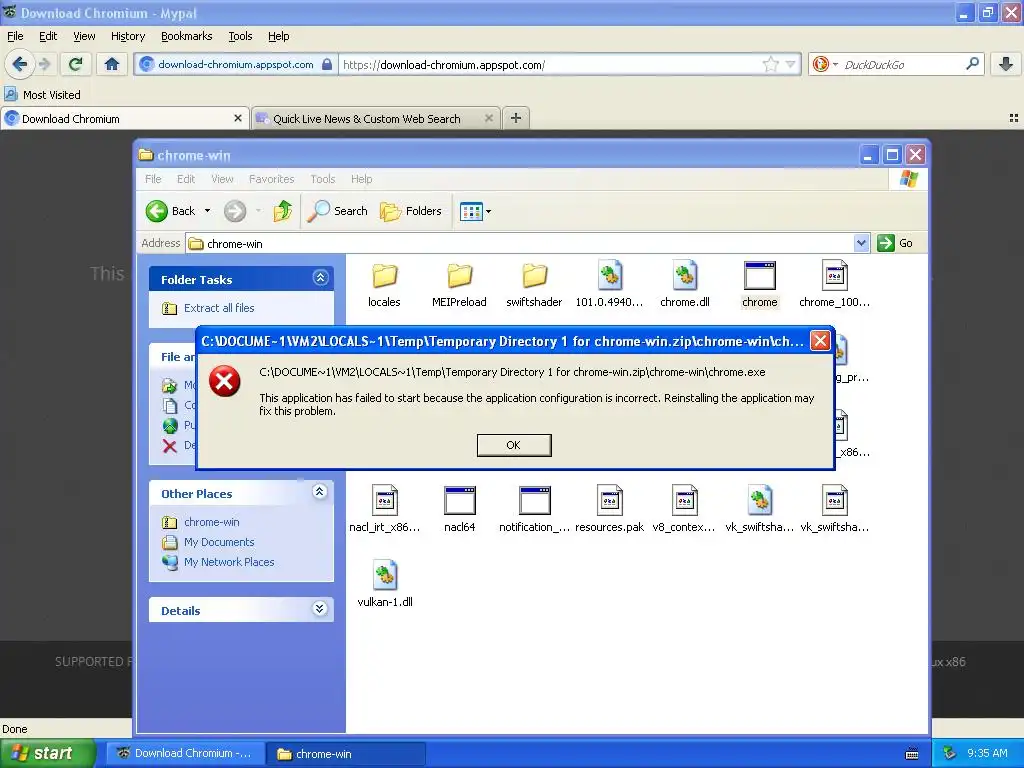Open the Mypal Tools menu
Image resolution: width=1024 pixels, height=768 pixels.
click(240, 36)
